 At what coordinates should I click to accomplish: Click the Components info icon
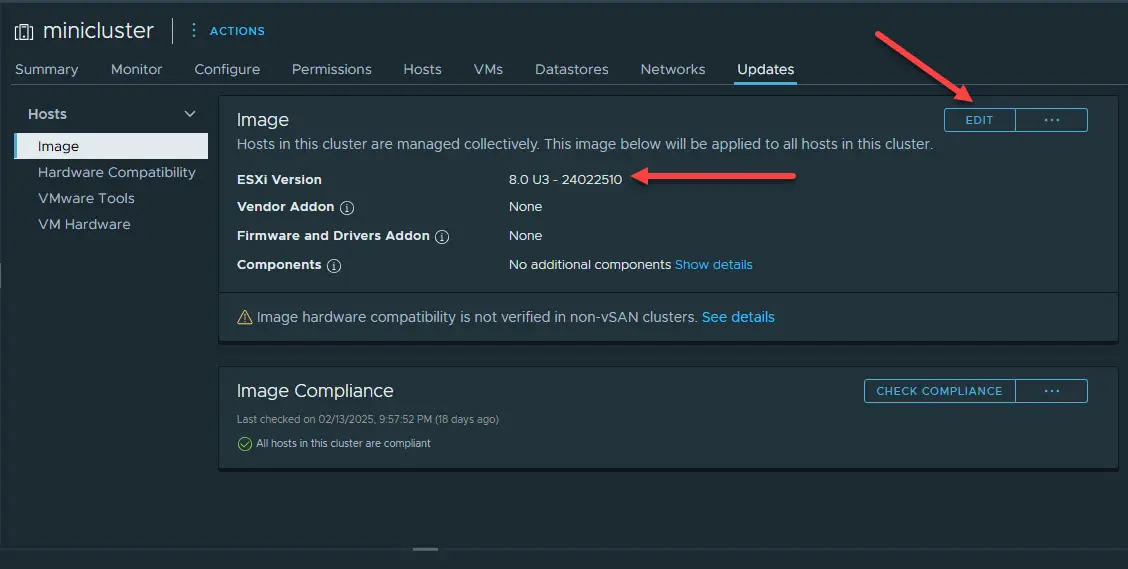coord(334,265)
